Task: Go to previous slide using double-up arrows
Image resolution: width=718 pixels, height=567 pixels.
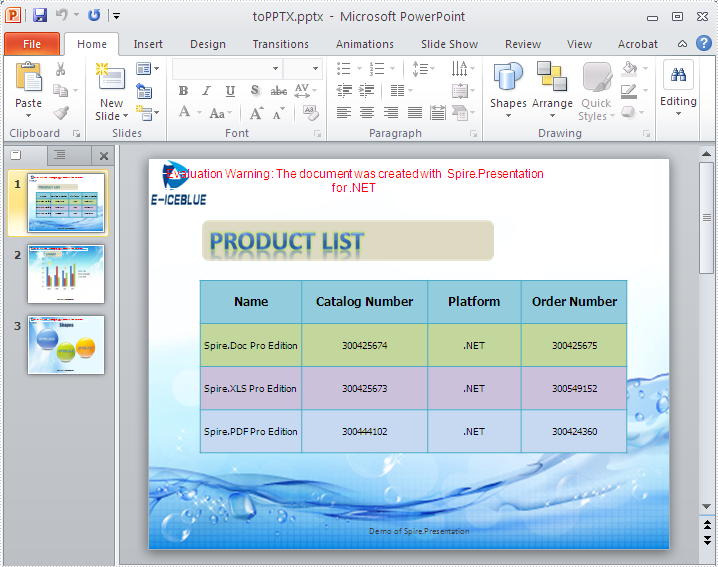Action: pos(707,524)
